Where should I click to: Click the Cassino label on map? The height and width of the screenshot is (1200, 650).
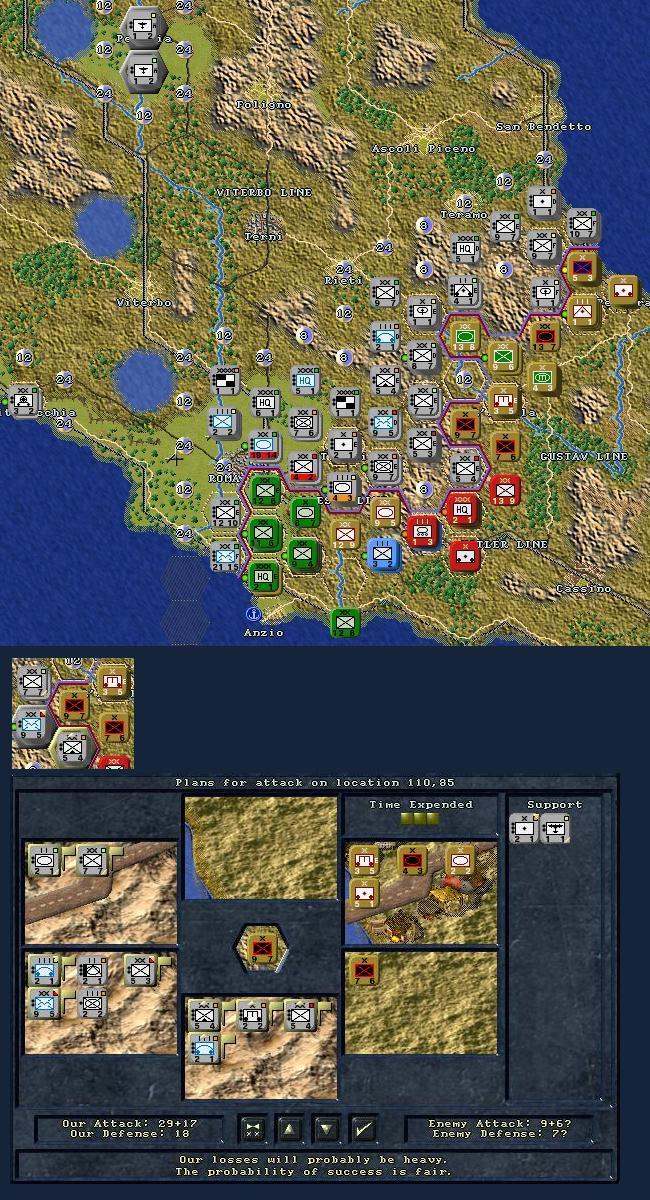583,589
